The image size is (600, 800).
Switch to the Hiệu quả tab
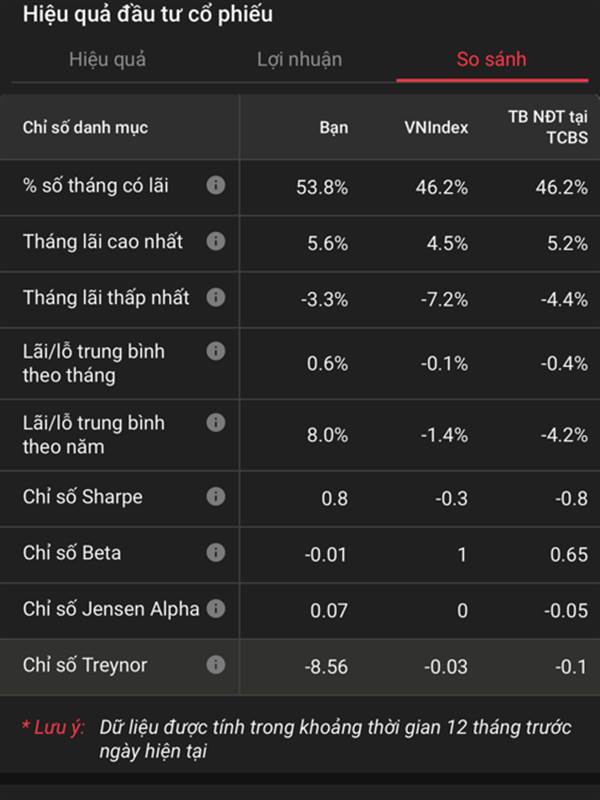coord(108,59)
